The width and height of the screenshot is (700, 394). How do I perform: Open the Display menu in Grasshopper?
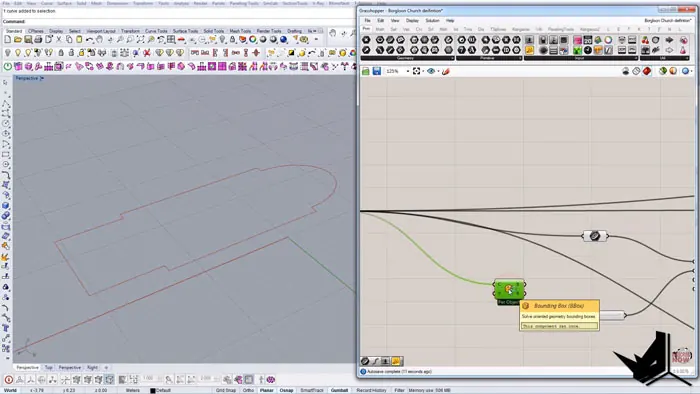(412, 21)
